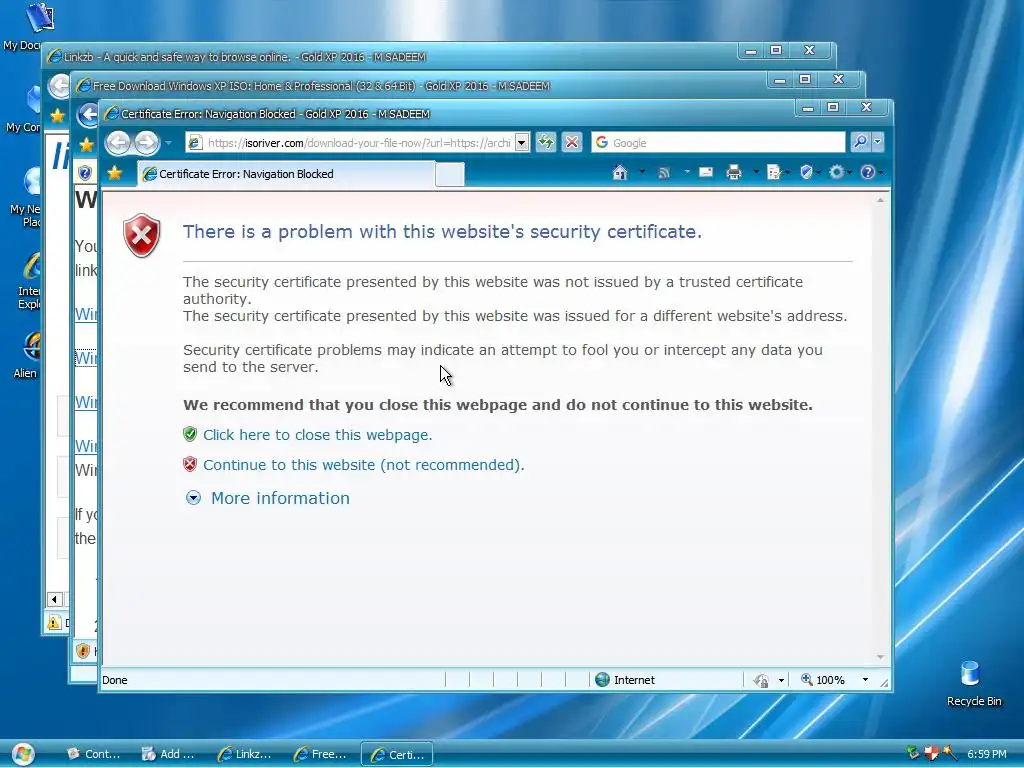The image size is (1024, 768).
Task: Expand the Home button dropdown arrow
Action: click(642, 172)
